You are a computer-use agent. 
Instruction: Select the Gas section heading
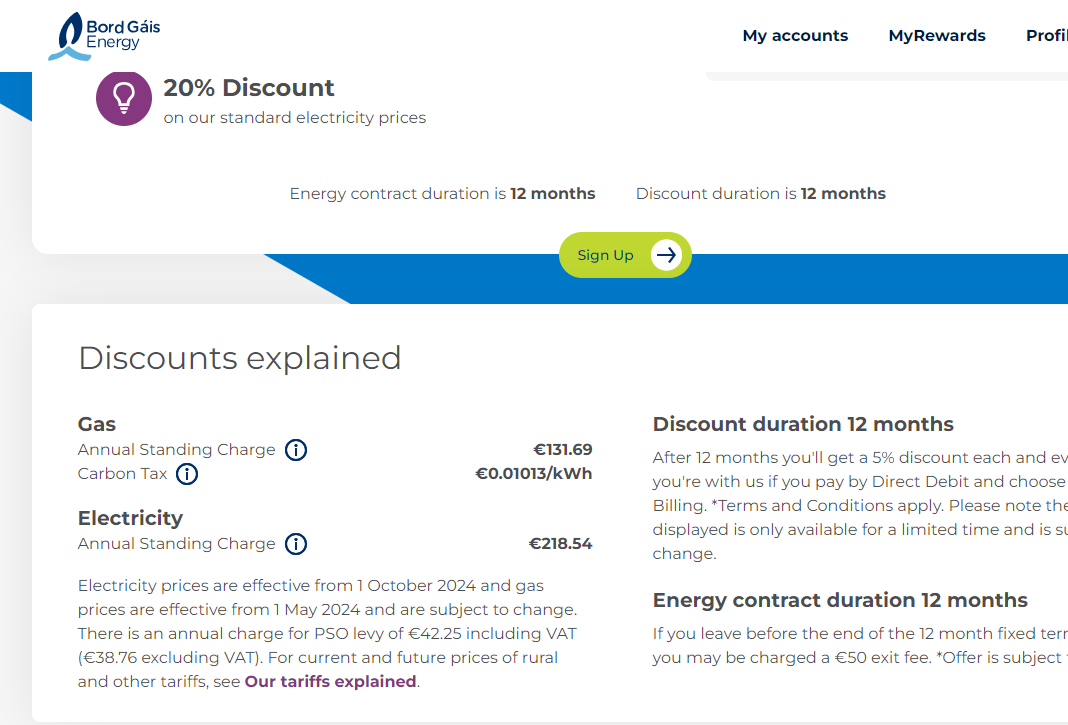pyautogui.click(x=97, y=424)
